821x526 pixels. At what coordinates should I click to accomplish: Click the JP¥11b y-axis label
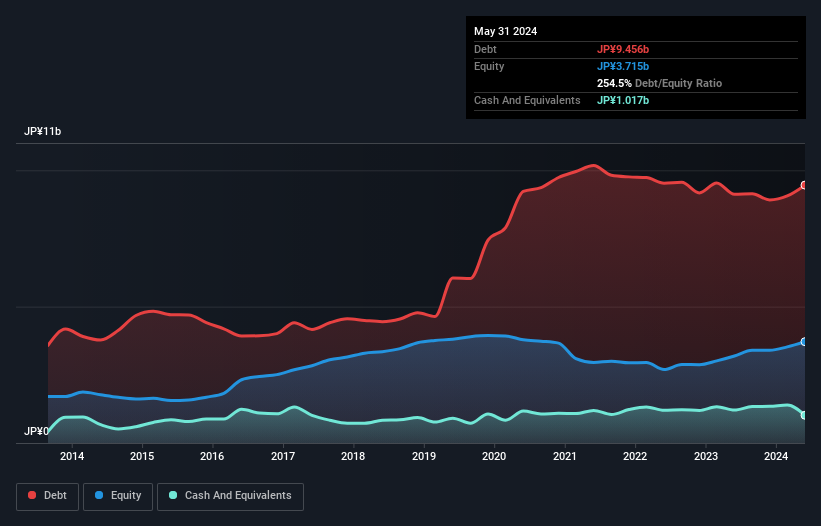point(42,131)
